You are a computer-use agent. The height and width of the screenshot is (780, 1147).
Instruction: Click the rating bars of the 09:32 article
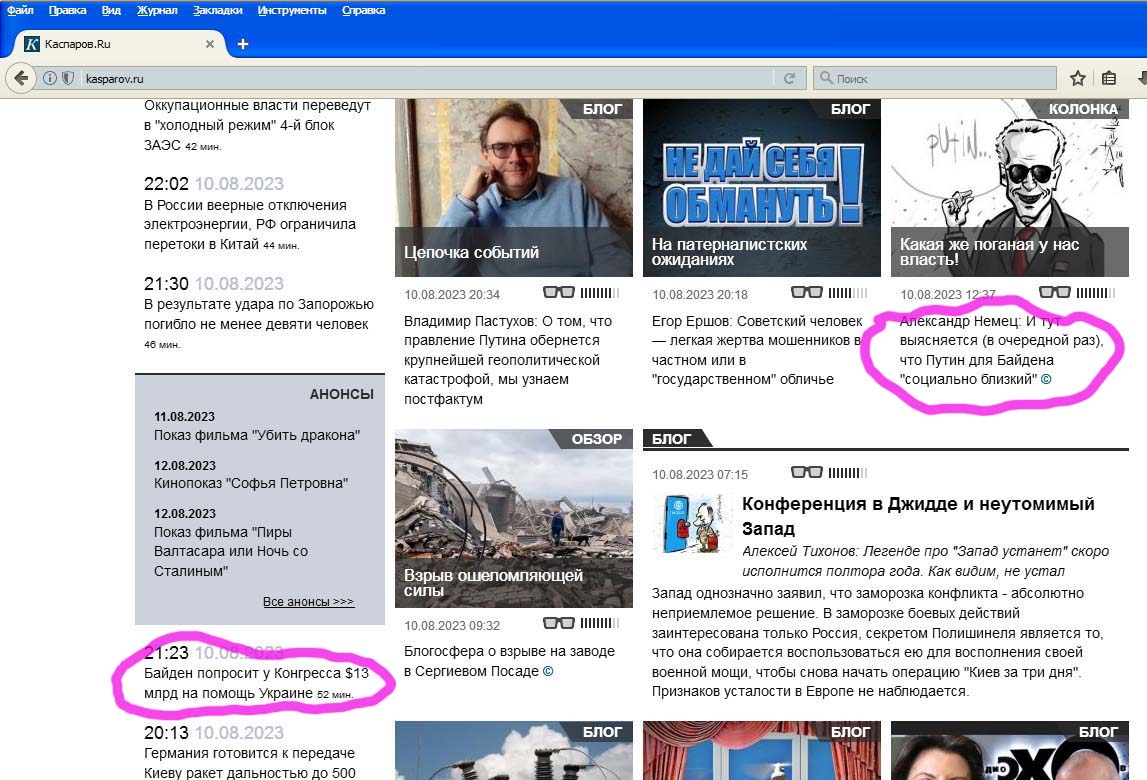point(600,623)
